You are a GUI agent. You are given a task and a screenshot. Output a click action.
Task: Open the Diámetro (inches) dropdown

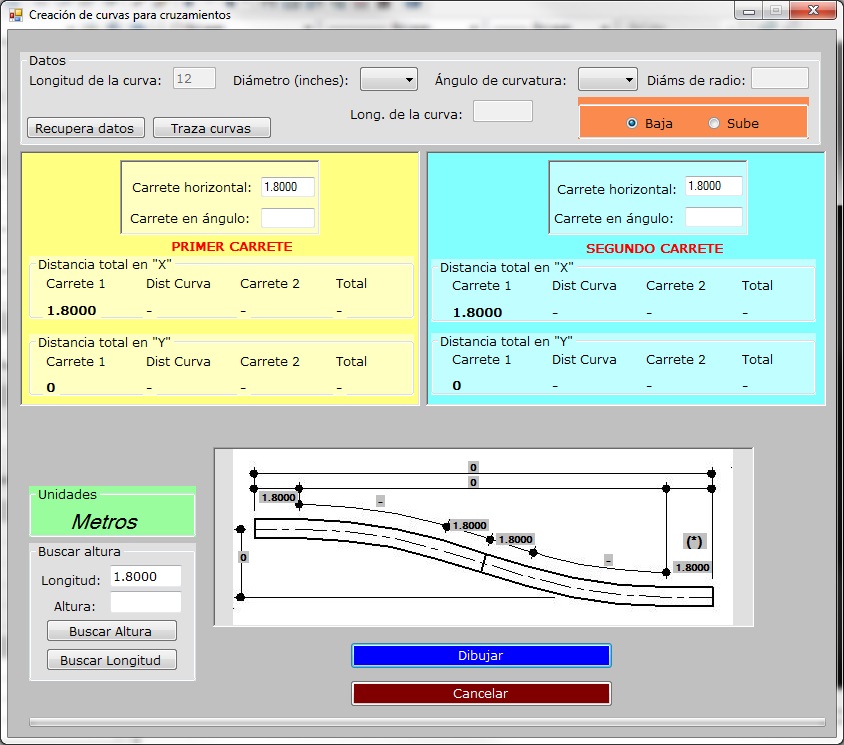(x=389, y=80)
